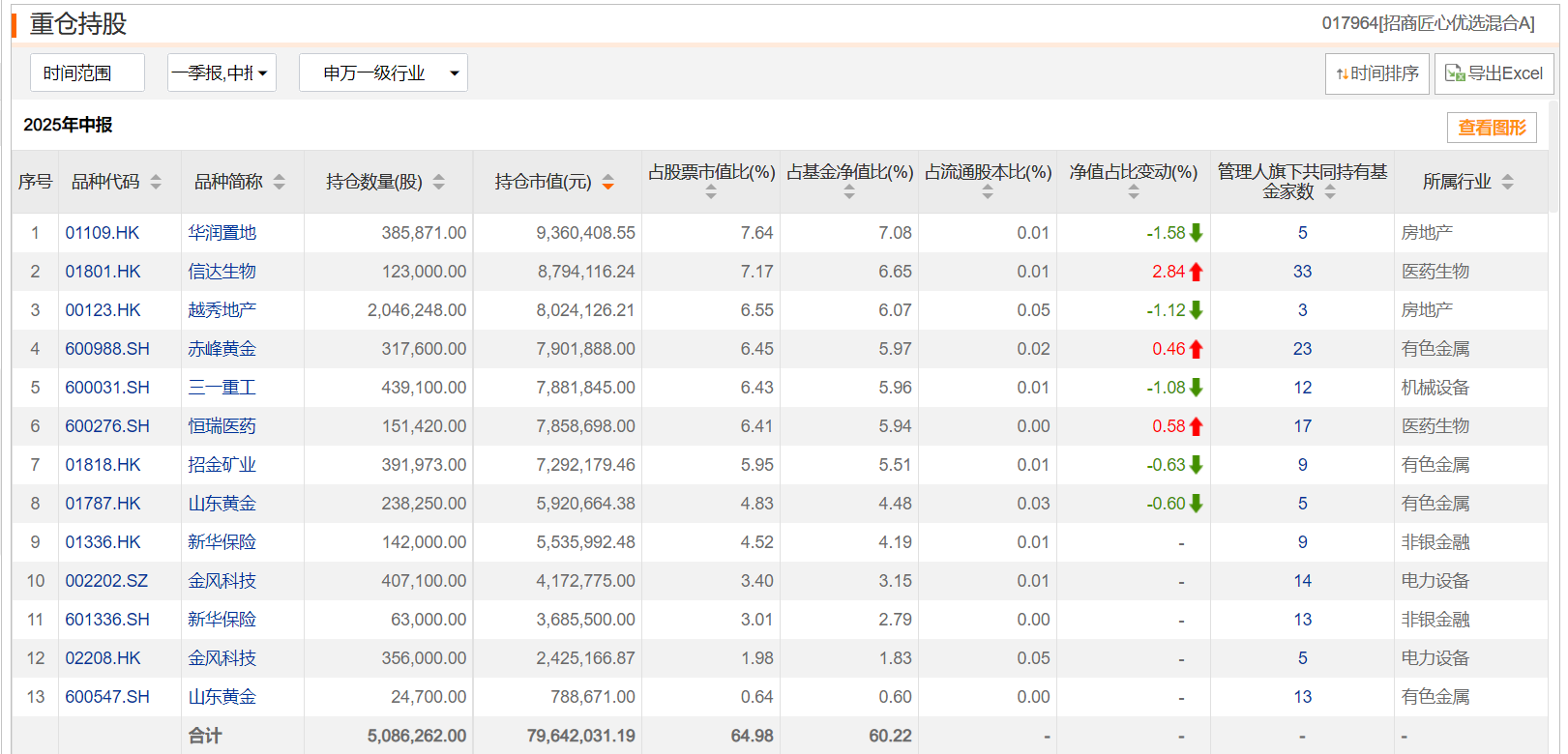Click sort icon under 占基金净值比(%) header
The height and width of the screenshot is (754, 1568).
pos(849,192)
